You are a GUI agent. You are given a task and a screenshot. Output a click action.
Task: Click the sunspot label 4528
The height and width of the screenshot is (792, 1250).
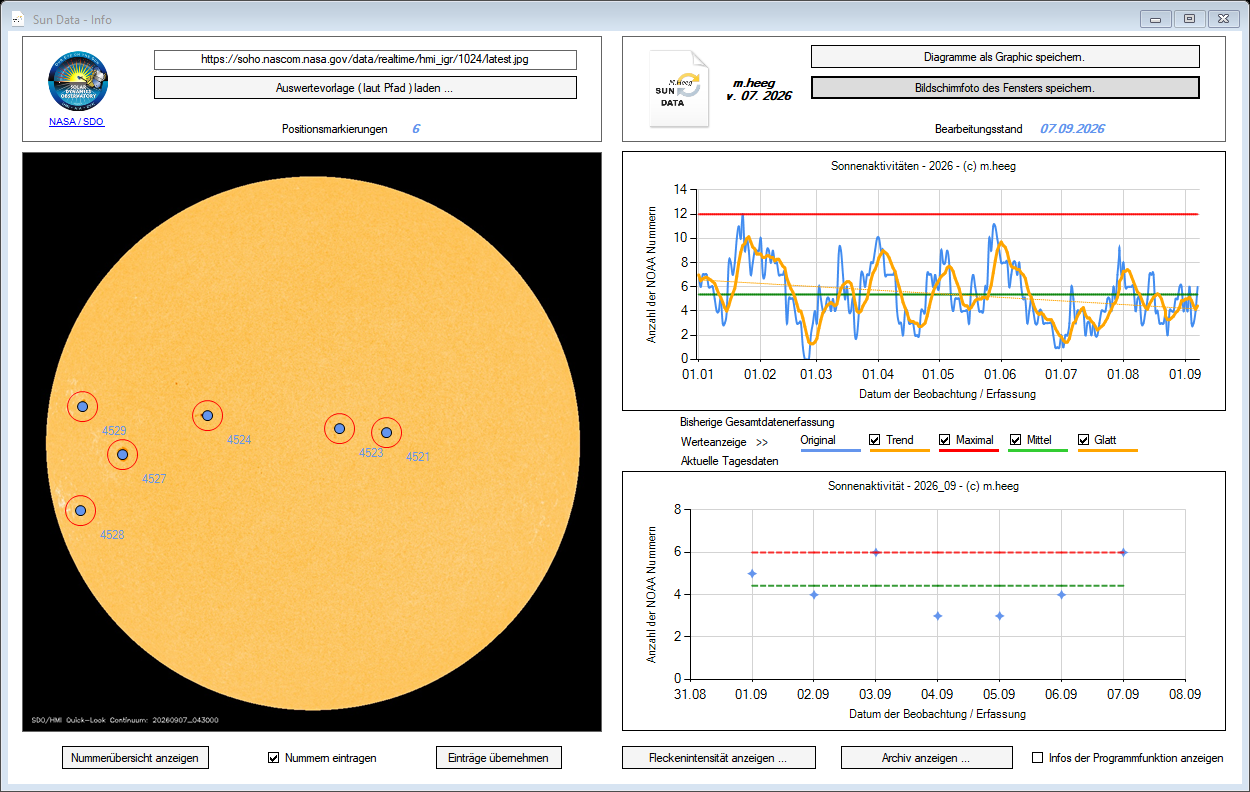point(112,535)
